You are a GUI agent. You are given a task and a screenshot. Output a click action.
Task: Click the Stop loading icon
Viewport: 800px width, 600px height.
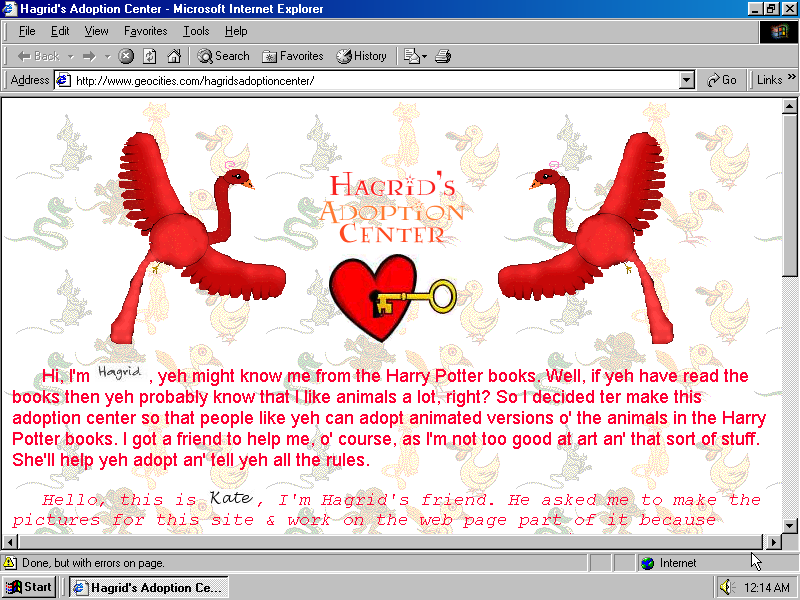tap(126, 56)
